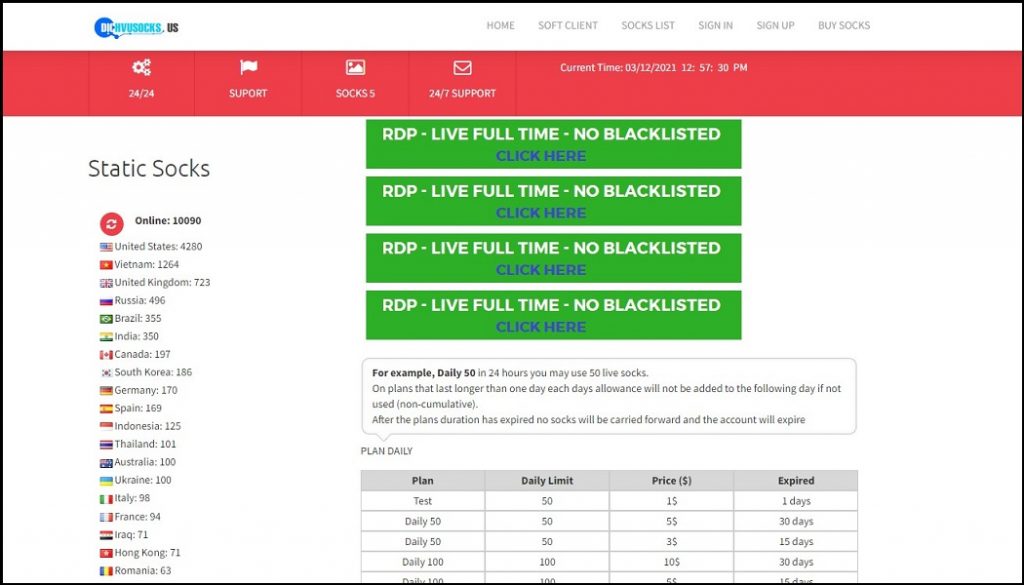Image resolution: width=1024 pixels, height=585 pixels.
Task: Click the Brazil flag icon
Action: [106, 318]
